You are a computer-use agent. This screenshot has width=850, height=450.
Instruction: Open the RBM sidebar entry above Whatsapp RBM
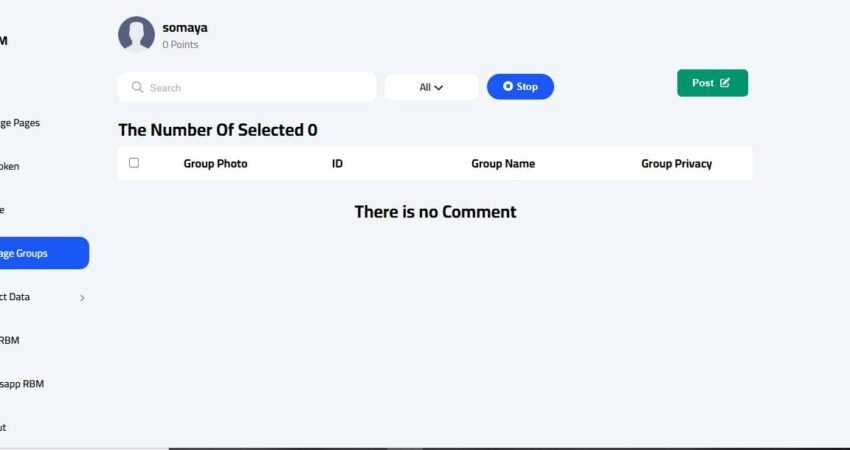(10, 340)
